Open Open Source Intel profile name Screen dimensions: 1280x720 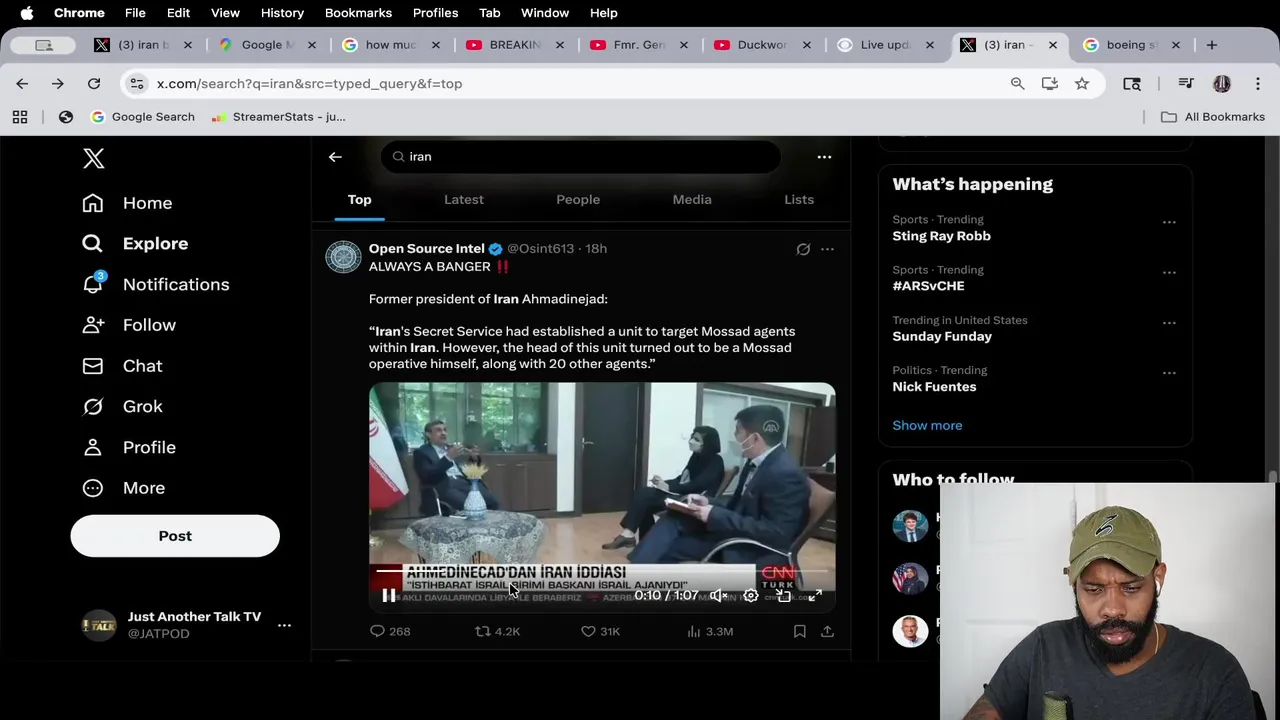(426, 248)
